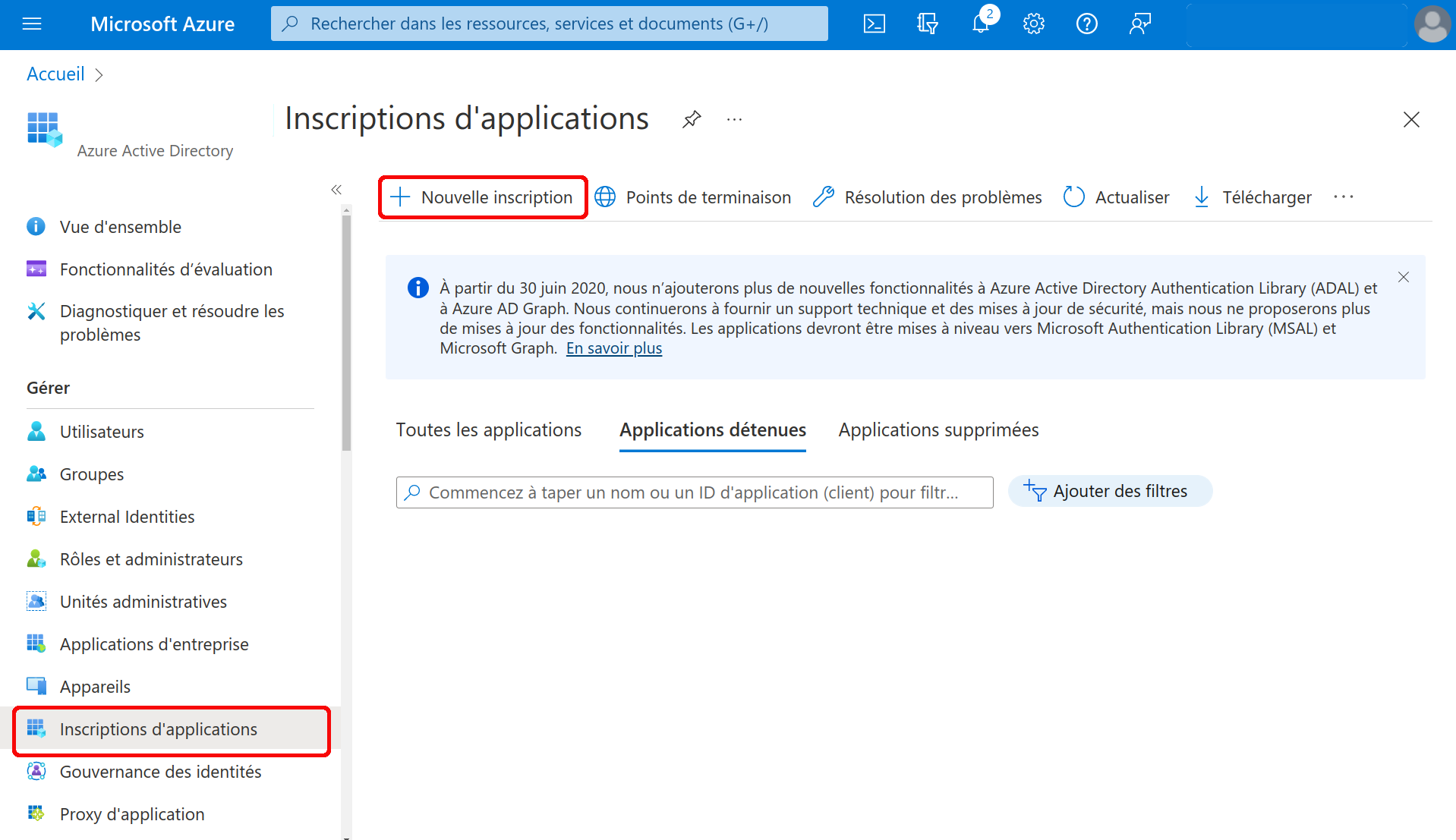The height and width of the screenshot is (840, 1456).
Task: Open the directories and subscriptions filter icon
Action: [x=928, y=24]
